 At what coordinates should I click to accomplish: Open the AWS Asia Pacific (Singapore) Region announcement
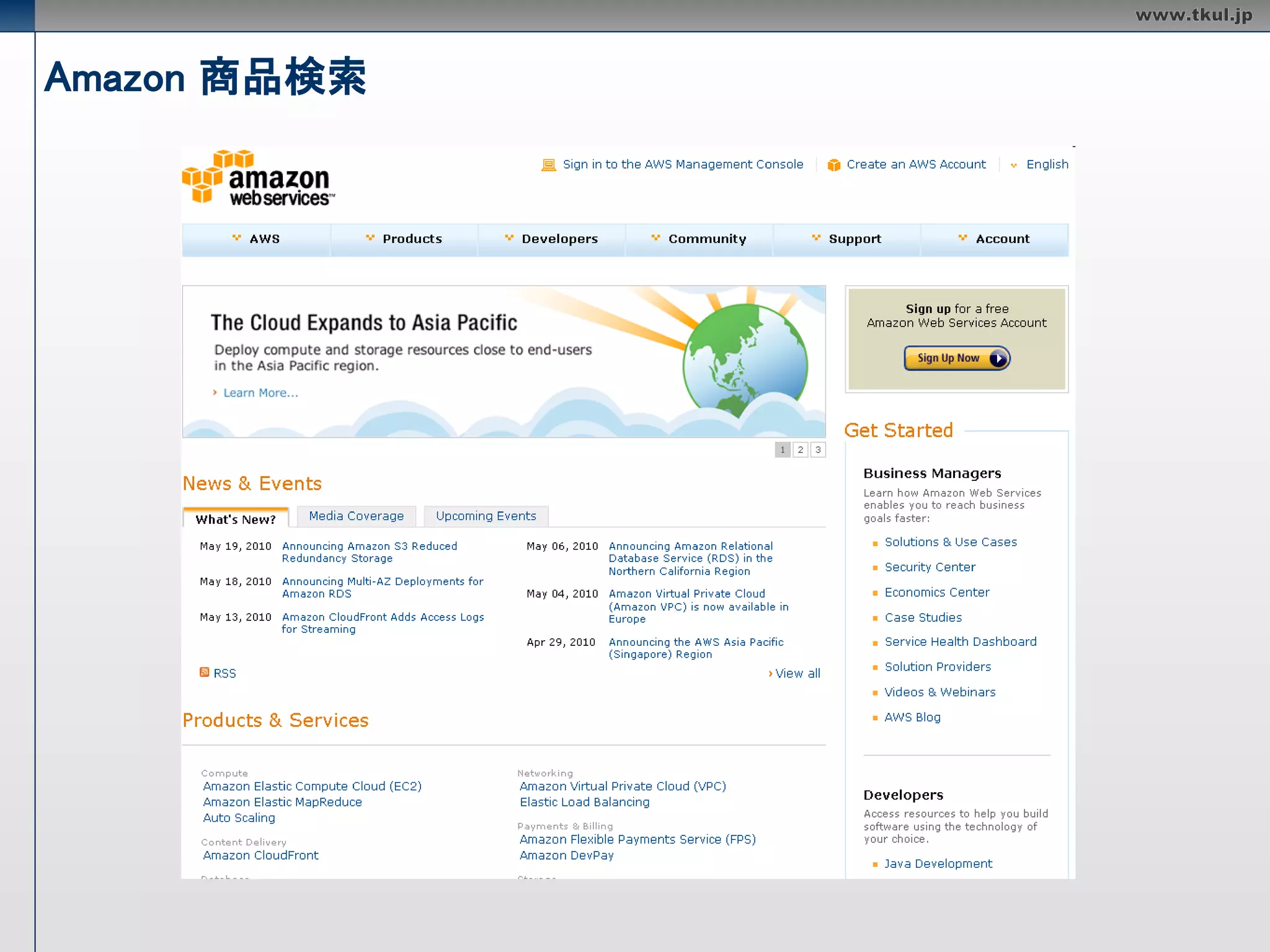pyautogui.click(x=696, y=648)
